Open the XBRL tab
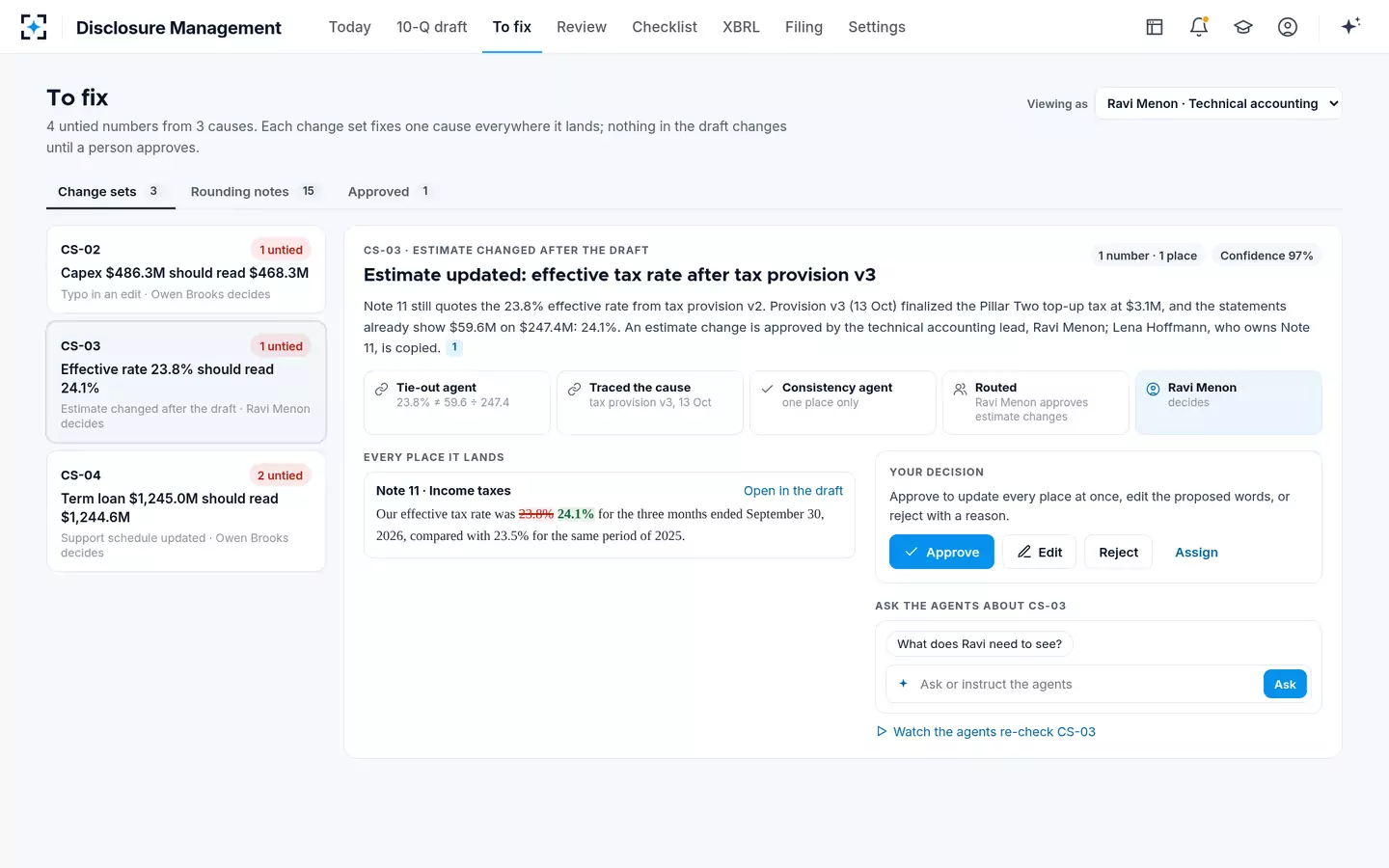This screenshot has width=1389, height=868. [741, 27]
